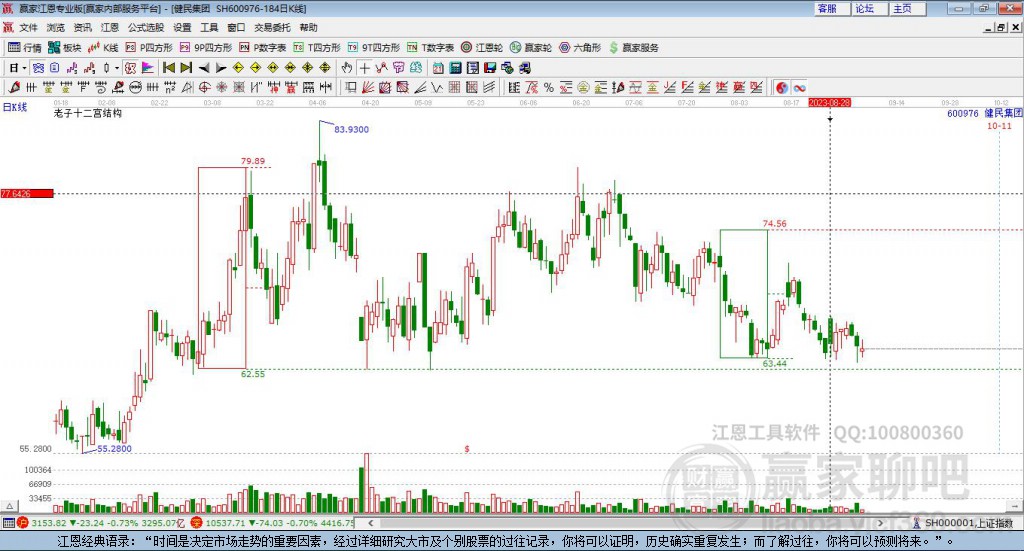Click the red 77.6426 price label
Screen dimensions: 1024x551
[x=27, y=193]
